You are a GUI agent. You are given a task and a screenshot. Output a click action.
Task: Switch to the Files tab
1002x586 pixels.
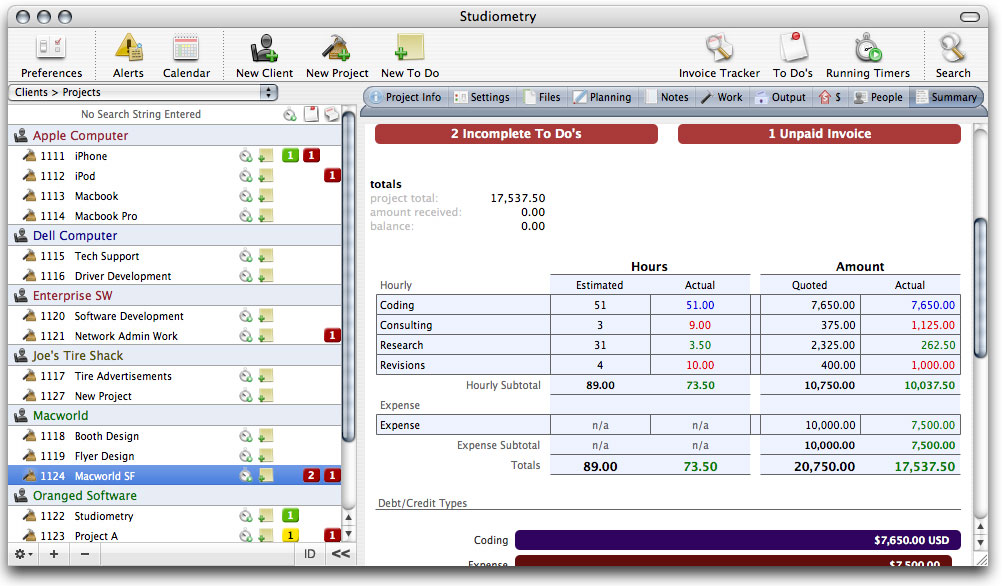[542, 97]
